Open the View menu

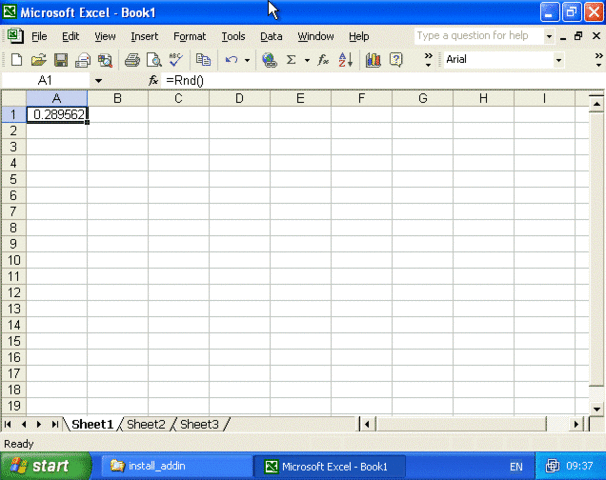tap(105, 36)
